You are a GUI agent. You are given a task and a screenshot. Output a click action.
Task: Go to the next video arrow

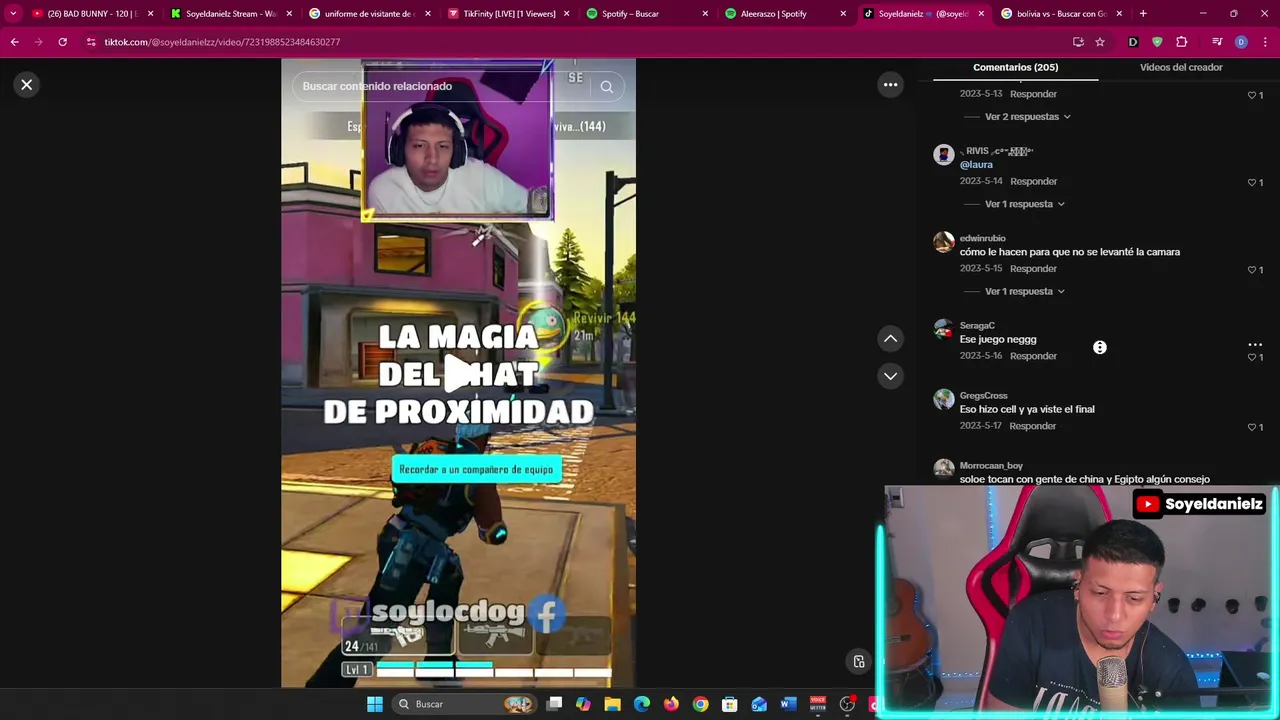pyautogui.click(x=890, y=376)
